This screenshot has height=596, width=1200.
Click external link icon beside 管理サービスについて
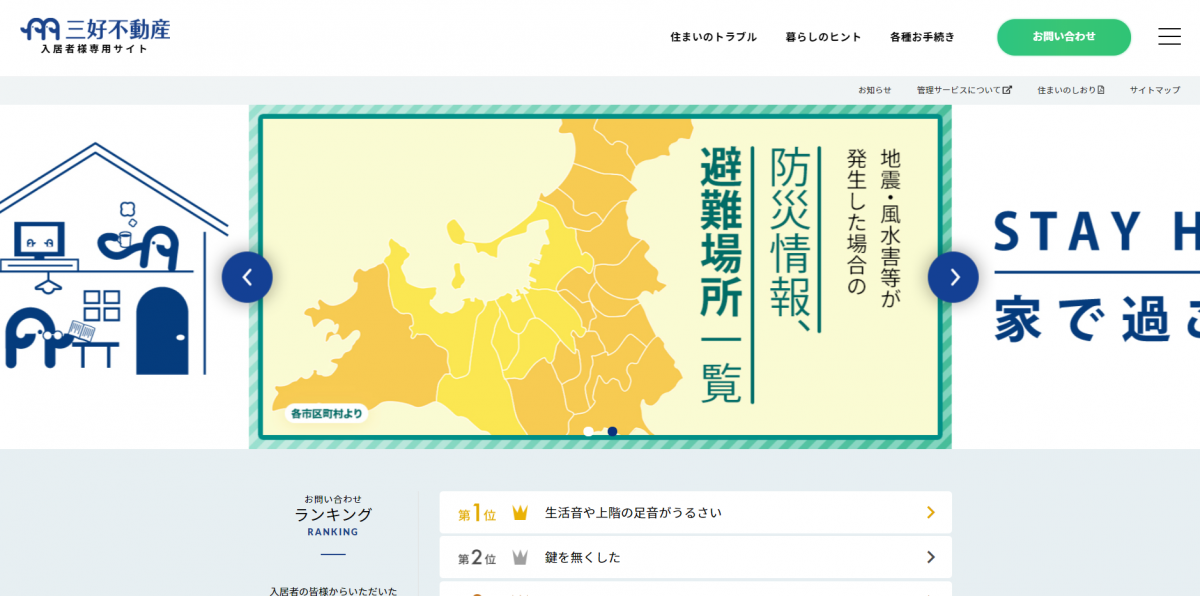1007,90
